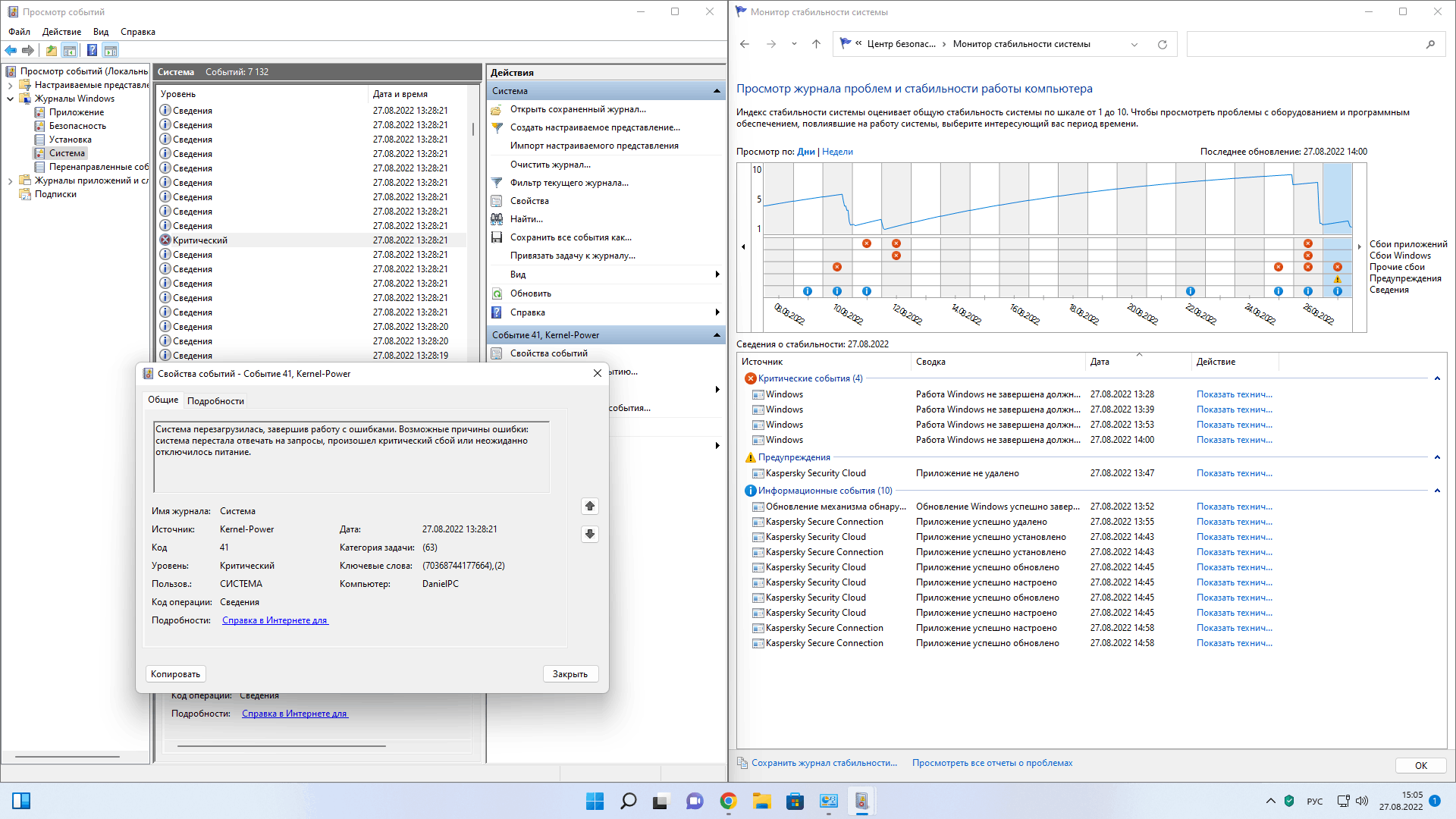
Task: Switch chart view to Недели
Action: click(837, 152)
